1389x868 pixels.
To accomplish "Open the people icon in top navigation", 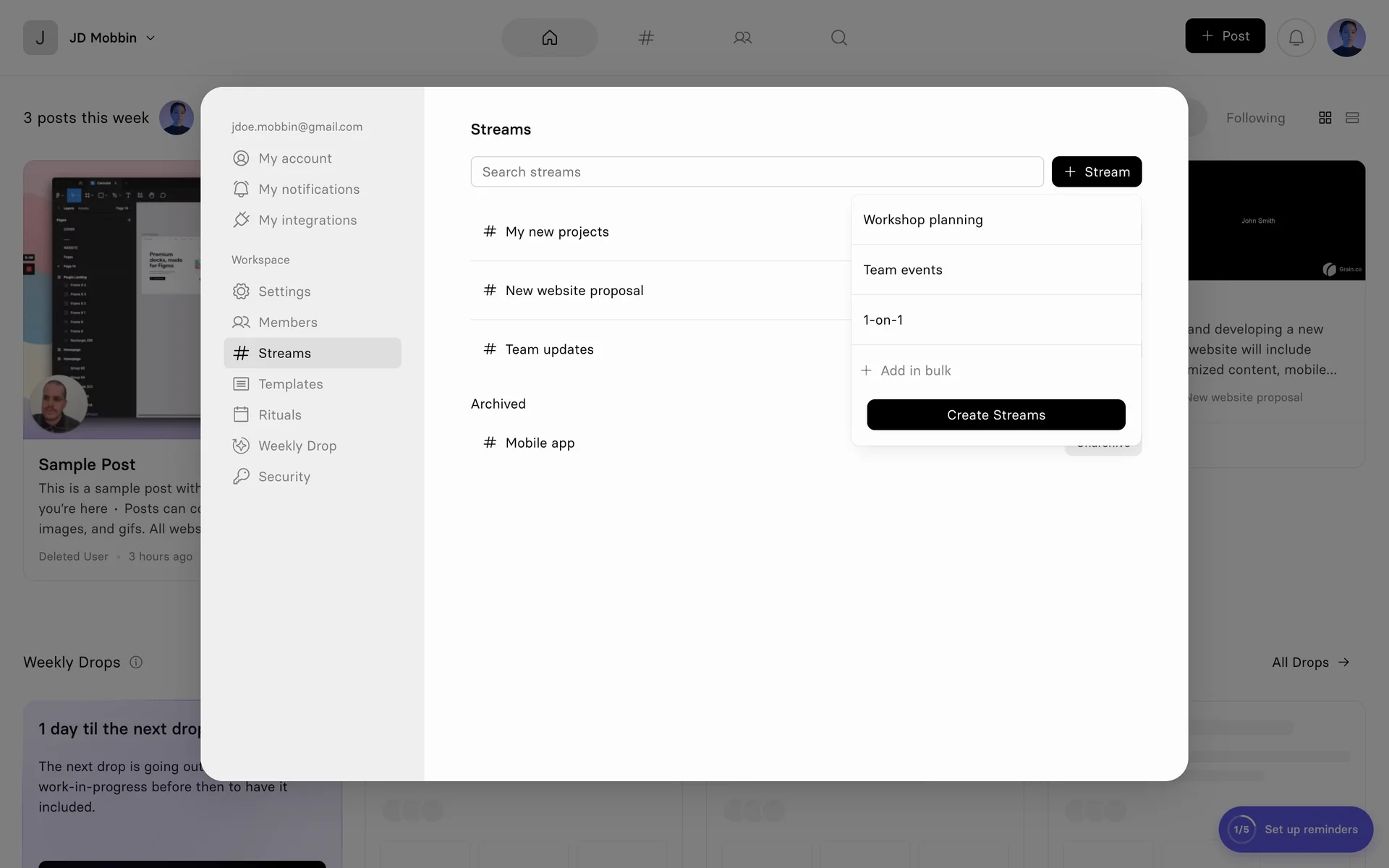I will click(x=742, y=38).
